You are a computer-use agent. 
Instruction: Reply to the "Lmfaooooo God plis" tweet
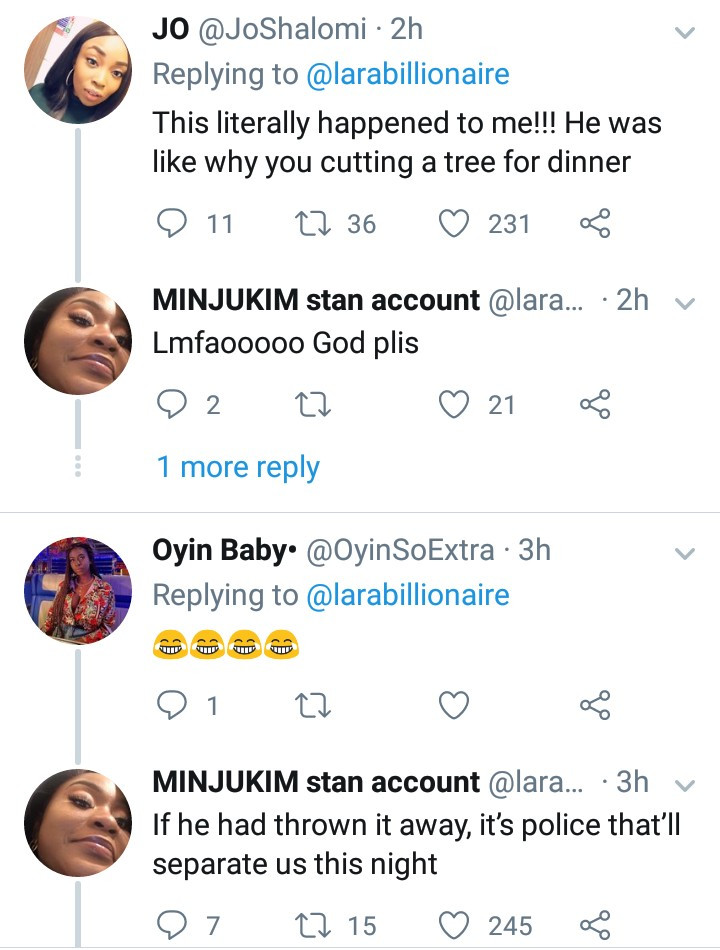coord(173,404)
